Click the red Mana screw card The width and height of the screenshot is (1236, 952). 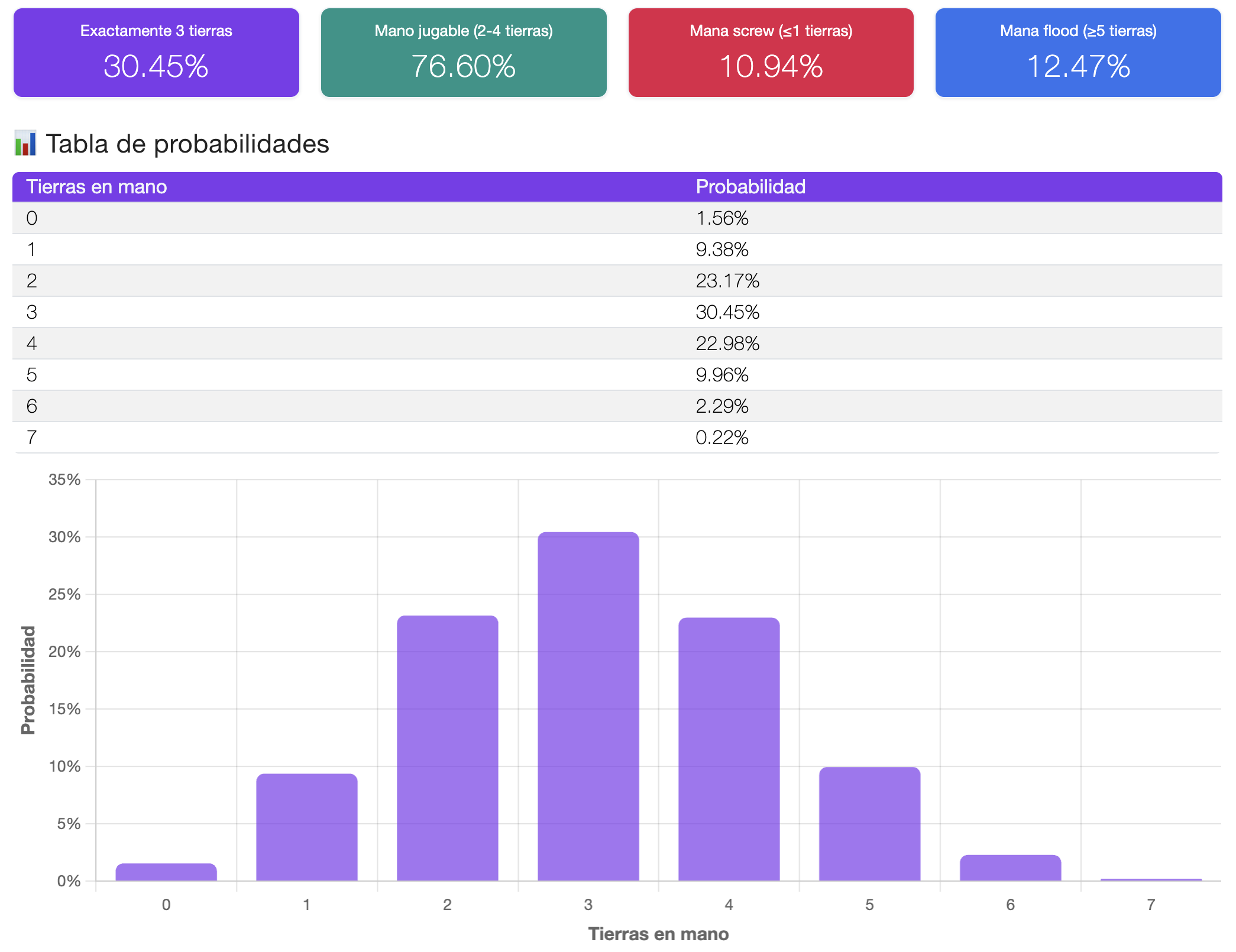click(x=771, y=53)
